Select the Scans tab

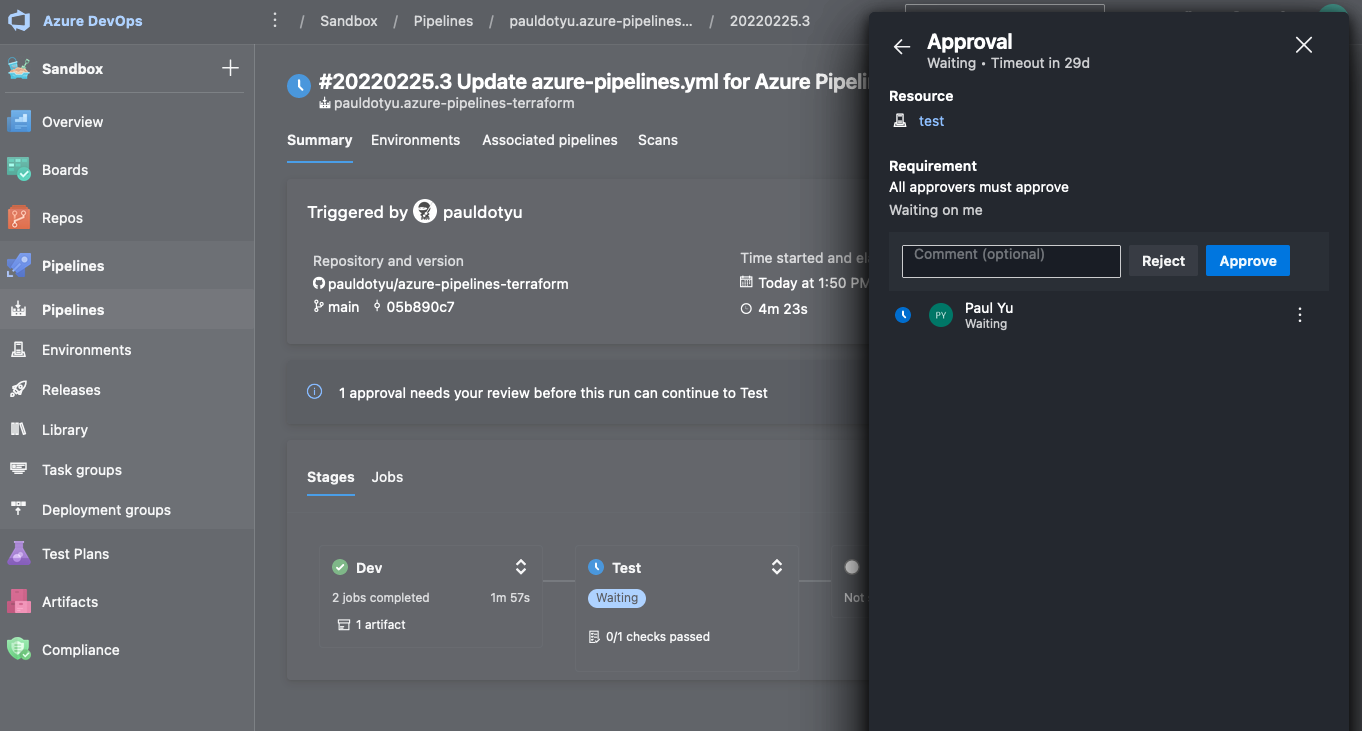(x=658, y=140)
